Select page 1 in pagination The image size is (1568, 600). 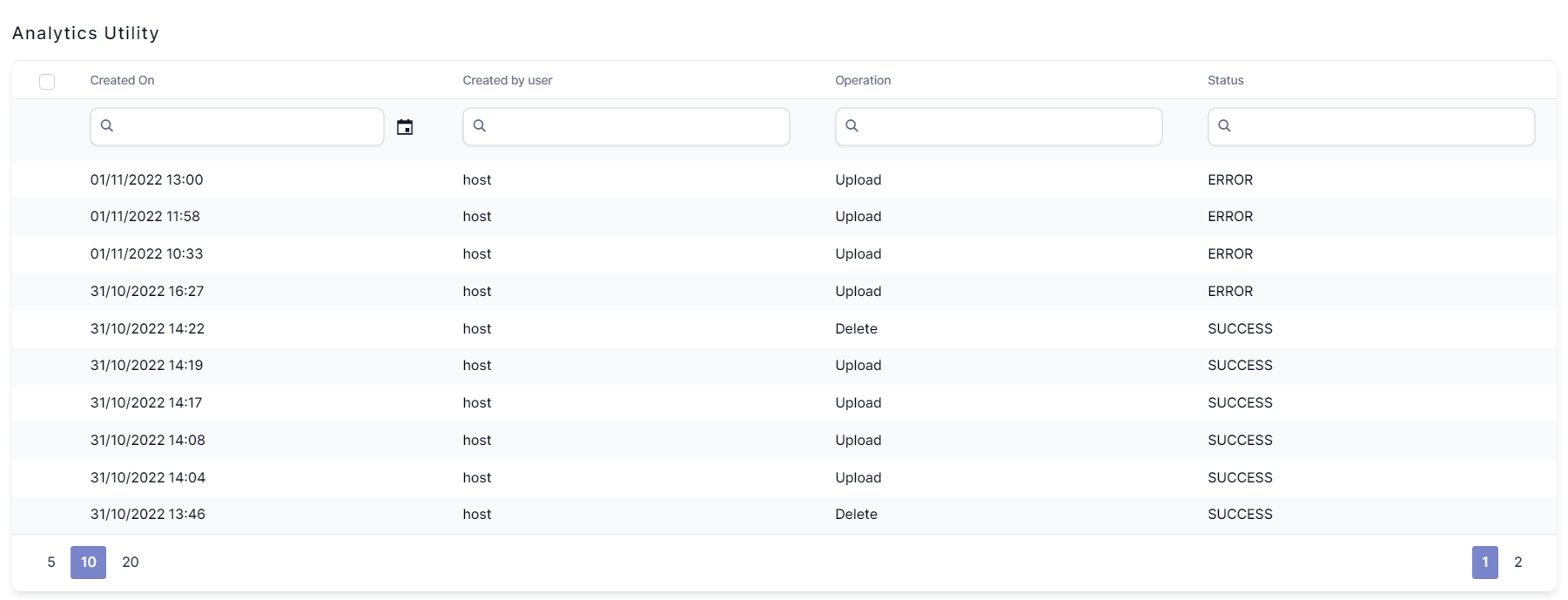[1484, 563]
